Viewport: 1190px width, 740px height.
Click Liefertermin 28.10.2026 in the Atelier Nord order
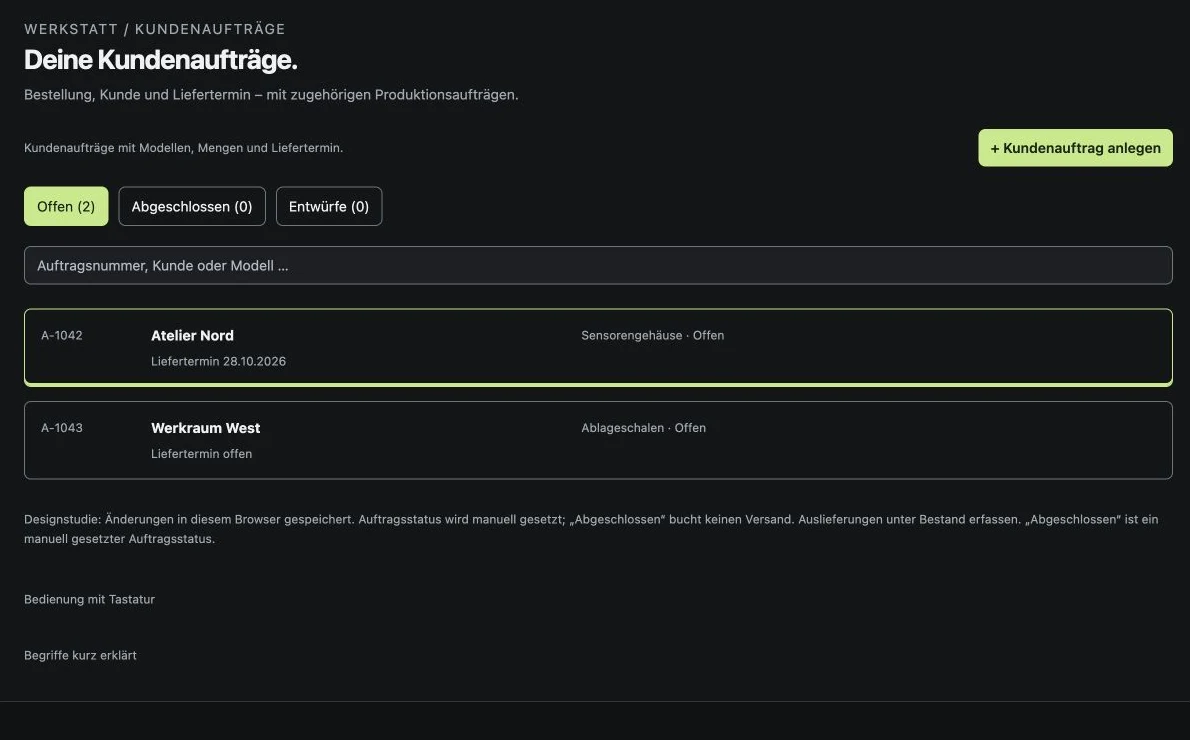tap(219, 361)
